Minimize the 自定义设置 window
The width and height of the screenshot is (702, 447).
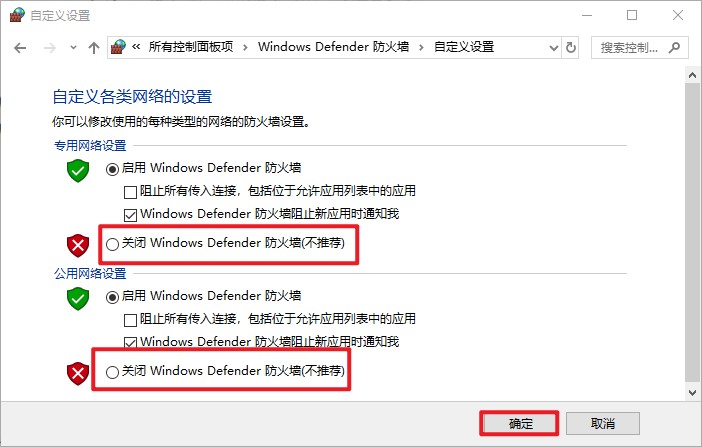coord(587,15)
